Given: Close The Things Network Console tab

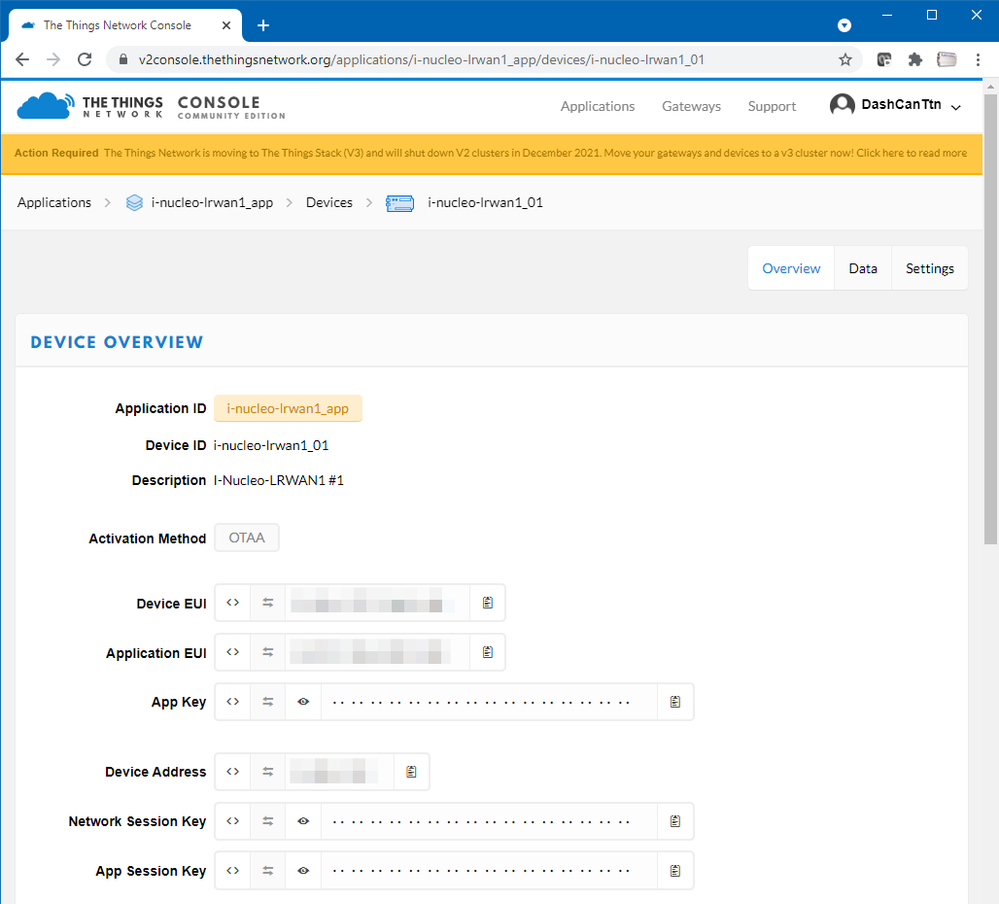Looking at the screenshot, I should 226,25.
